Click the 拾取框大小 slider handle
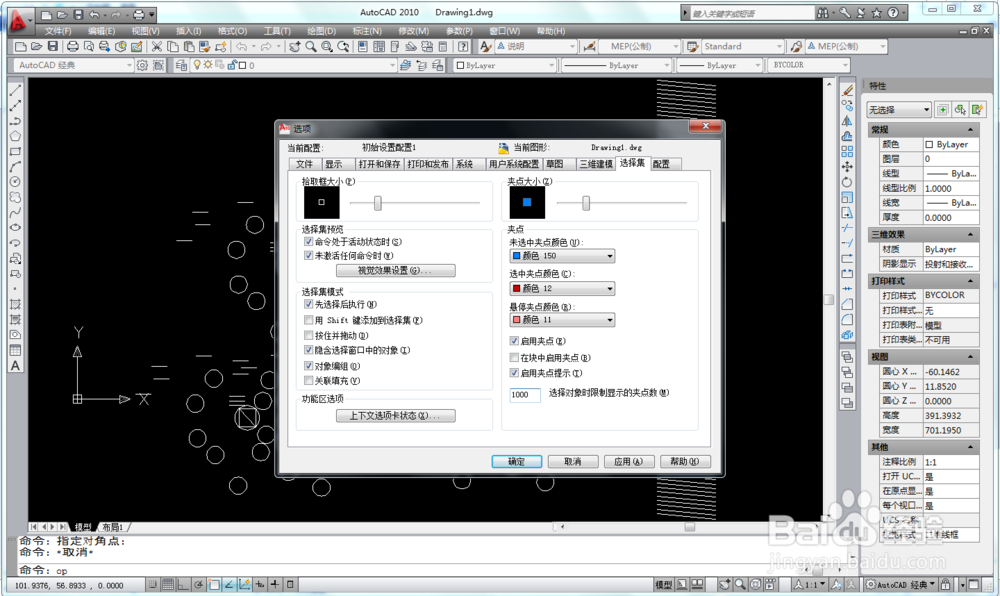The width and height of the screenshot is (1000, 596). click(x=378, y=203)
